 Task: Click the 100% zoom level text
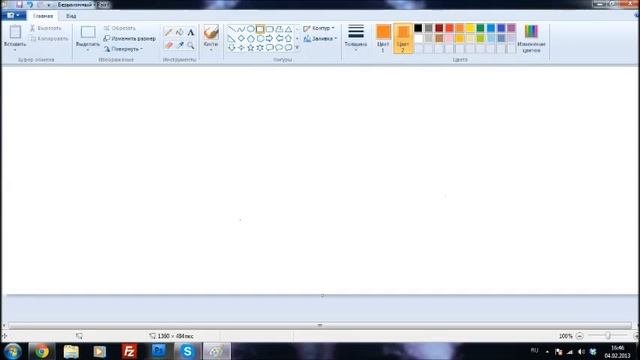click(566, 336)
